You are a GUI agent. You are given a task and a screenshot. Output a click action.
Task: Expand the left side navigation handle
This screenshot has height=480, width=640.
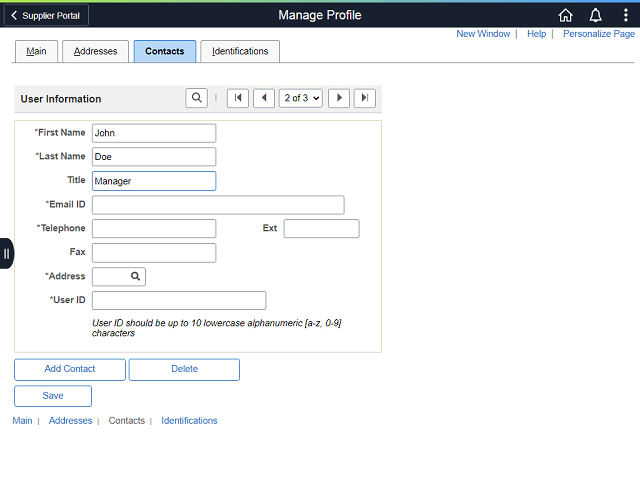[7, 254]
